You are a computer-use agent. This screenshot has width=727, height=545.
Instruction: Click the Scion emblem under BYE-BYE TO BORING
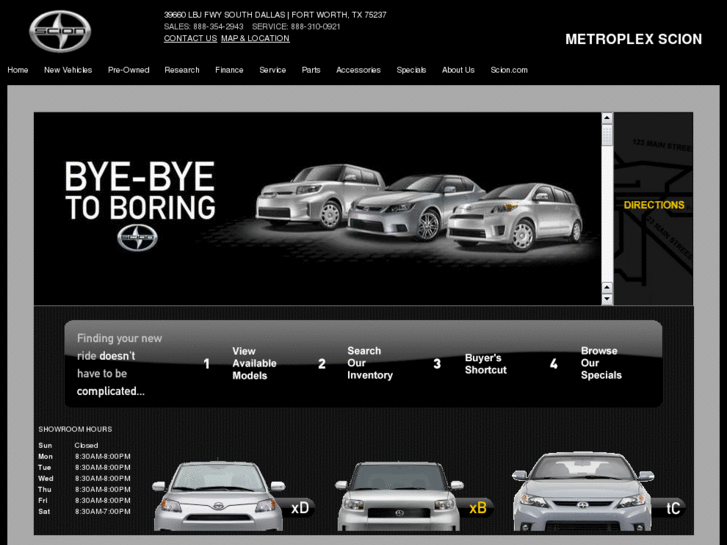tap(137, 237)
